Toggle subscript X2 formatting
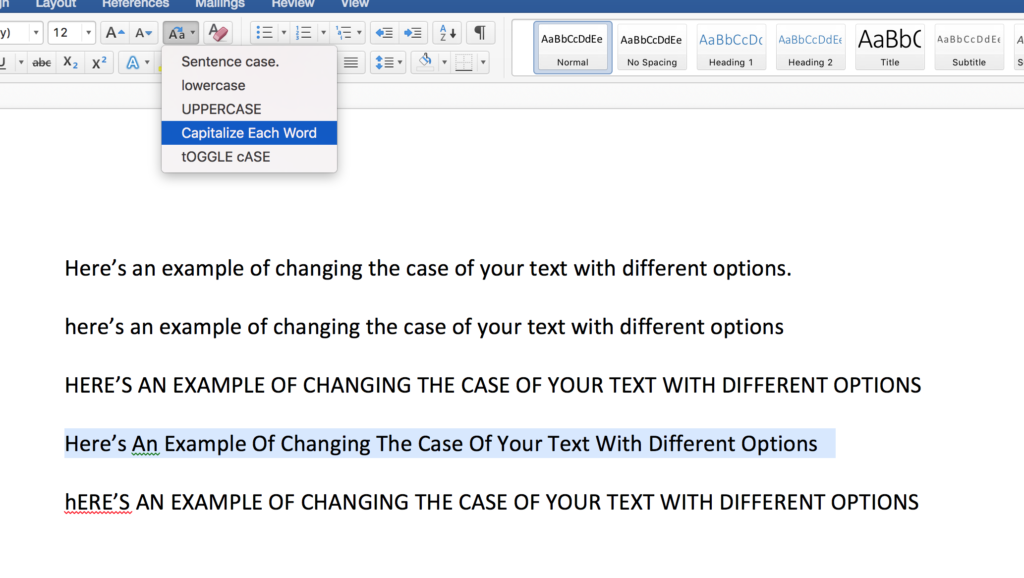The width and height of the screenshot is (1024, 578). (x=71, y=63)
